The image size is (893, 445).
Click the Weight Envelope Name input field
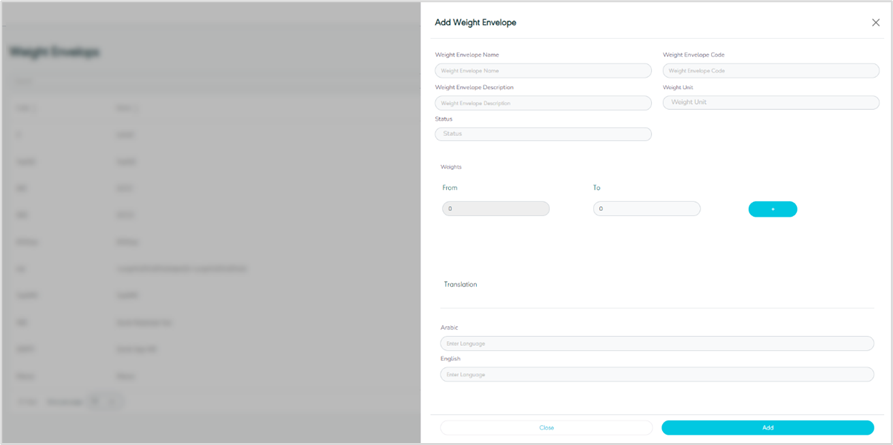(543, 71)
